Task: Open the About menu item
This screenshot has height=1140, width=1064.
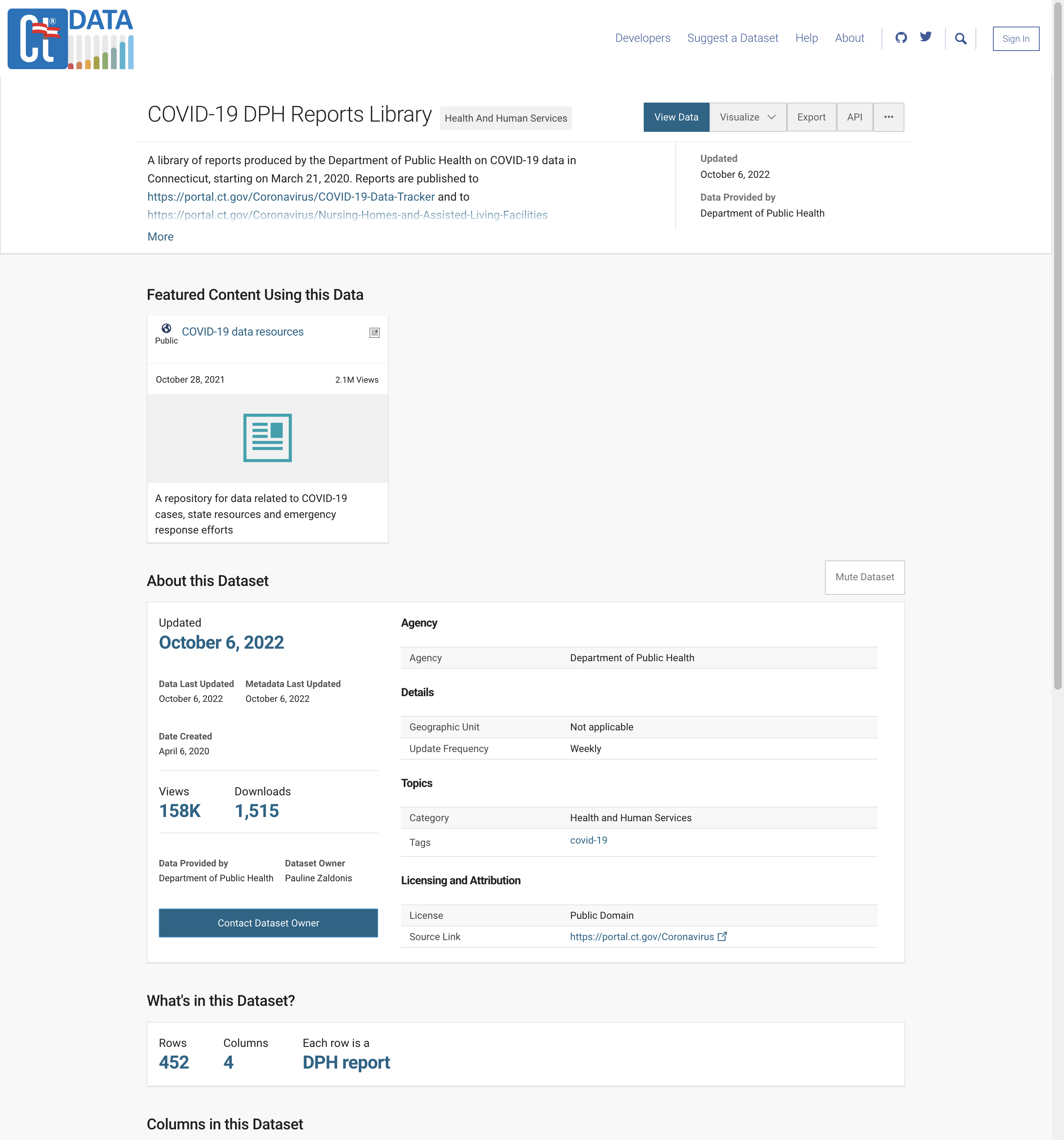Action: click(849, 38)
